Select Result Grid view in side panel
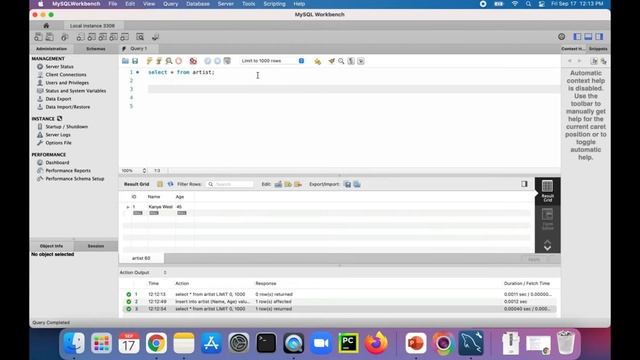This screenshot has height=360, width=640. [x=547, y=191]
